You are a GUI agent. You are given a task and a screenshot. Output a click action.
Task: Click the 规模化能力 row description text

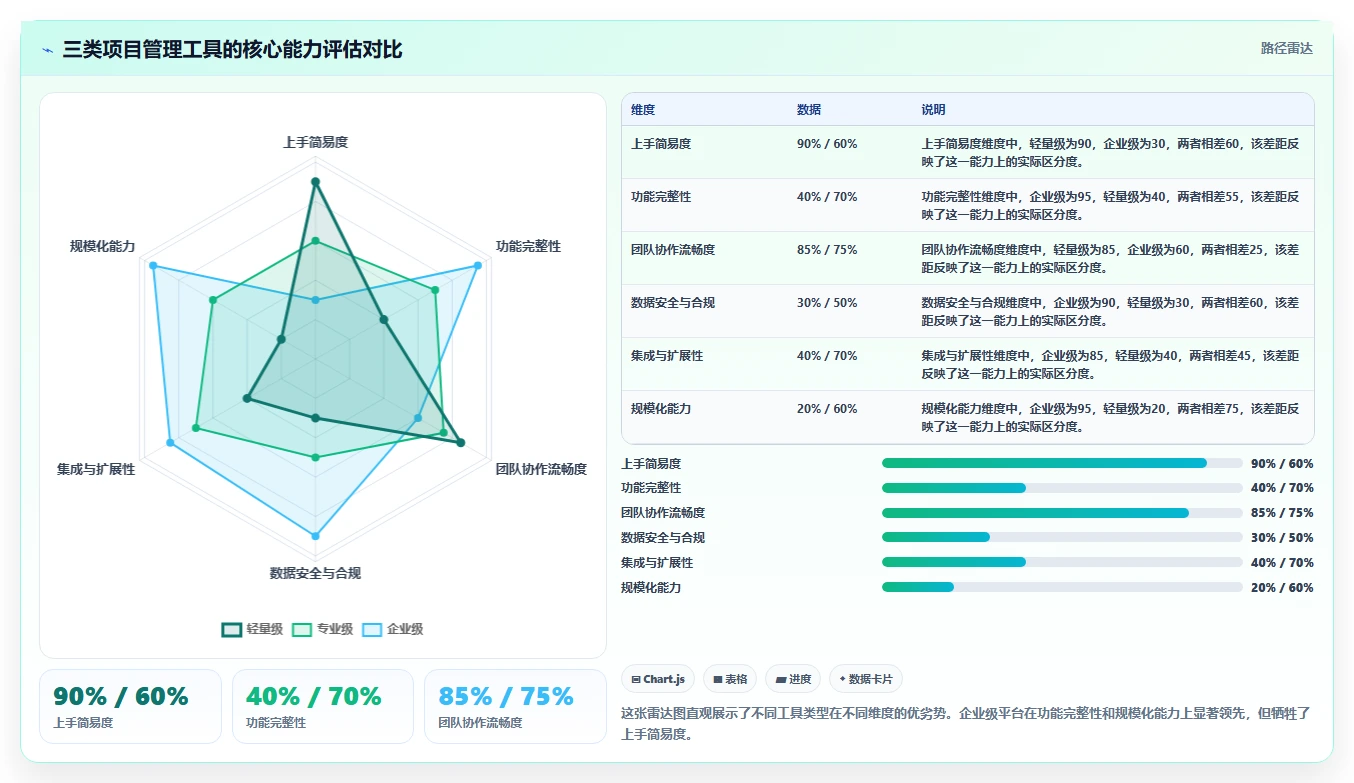pos(1110,418)
